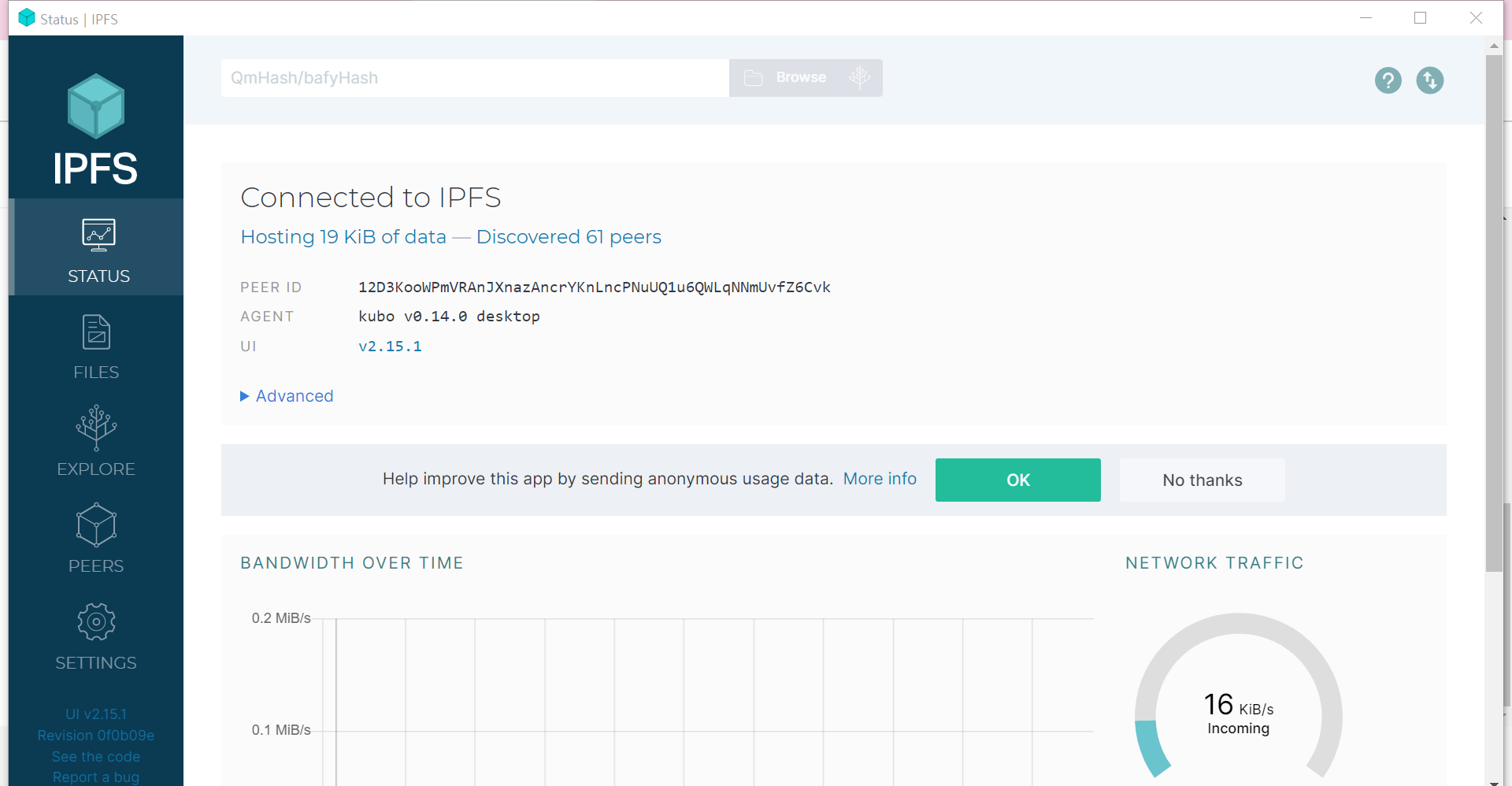Screen dimensions: 1512x786
Task: Click the Hosting 19 KiB of data link
Action: pyautogui.click(x=343, y=237)
